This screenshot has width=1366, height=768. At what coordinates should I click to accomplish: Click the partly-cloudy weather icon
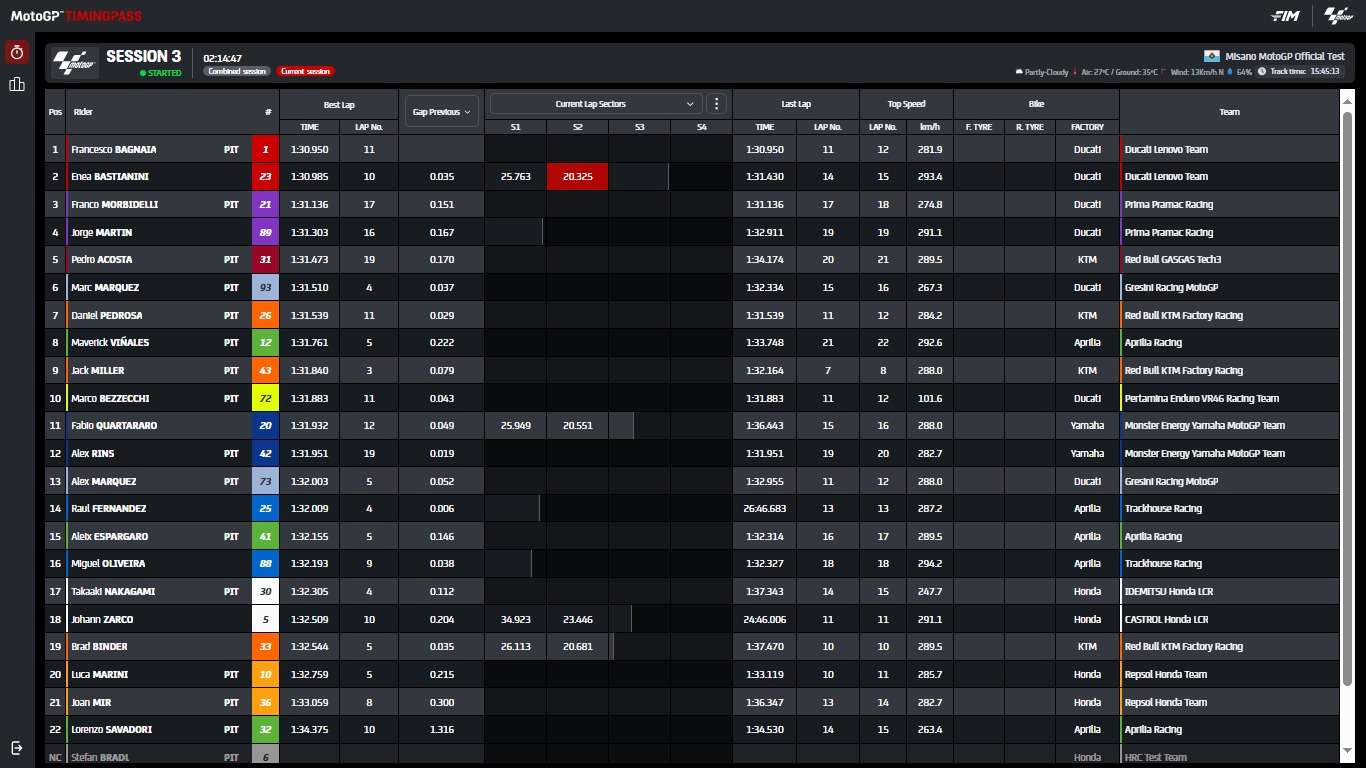[x=1019, y=72]
